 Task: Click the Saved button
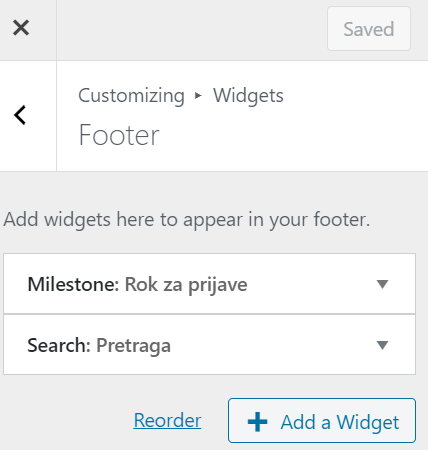369,29
